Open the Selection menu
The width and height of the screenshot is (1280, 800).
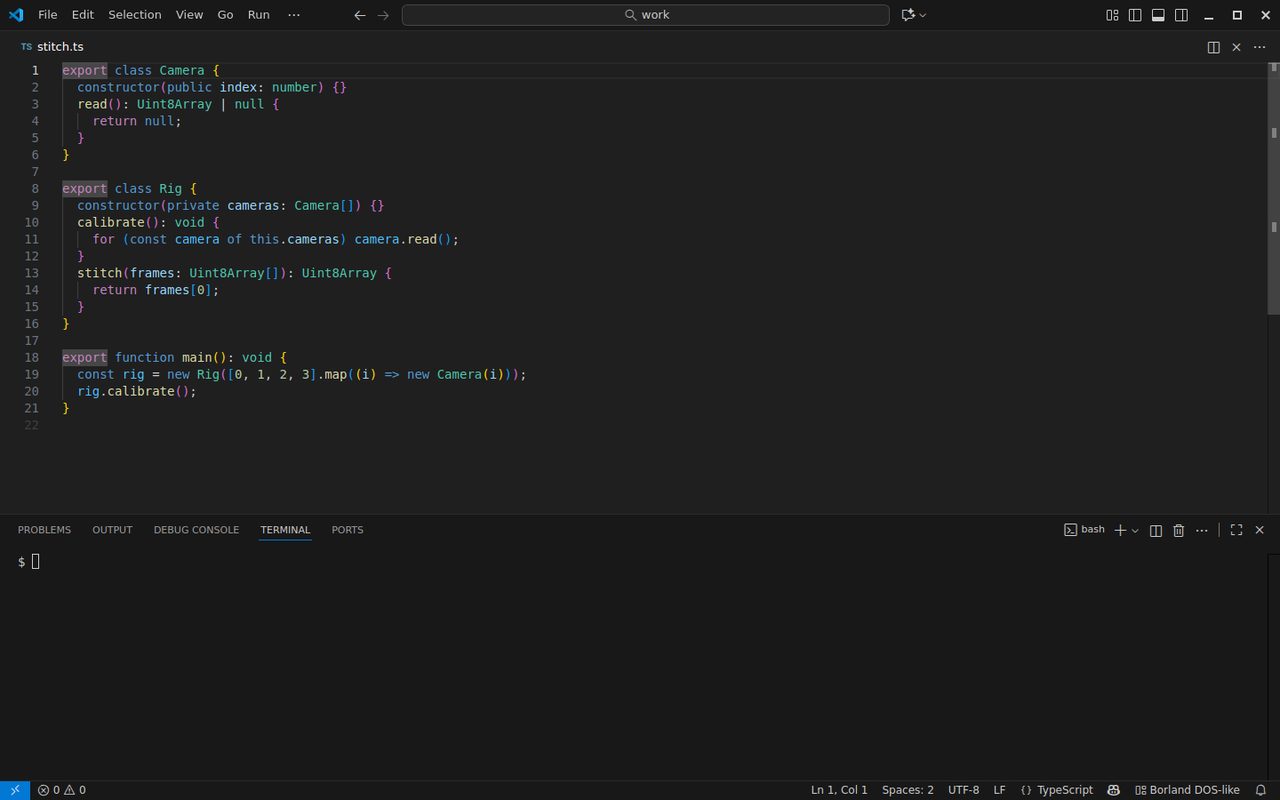[x=135, y=15]
